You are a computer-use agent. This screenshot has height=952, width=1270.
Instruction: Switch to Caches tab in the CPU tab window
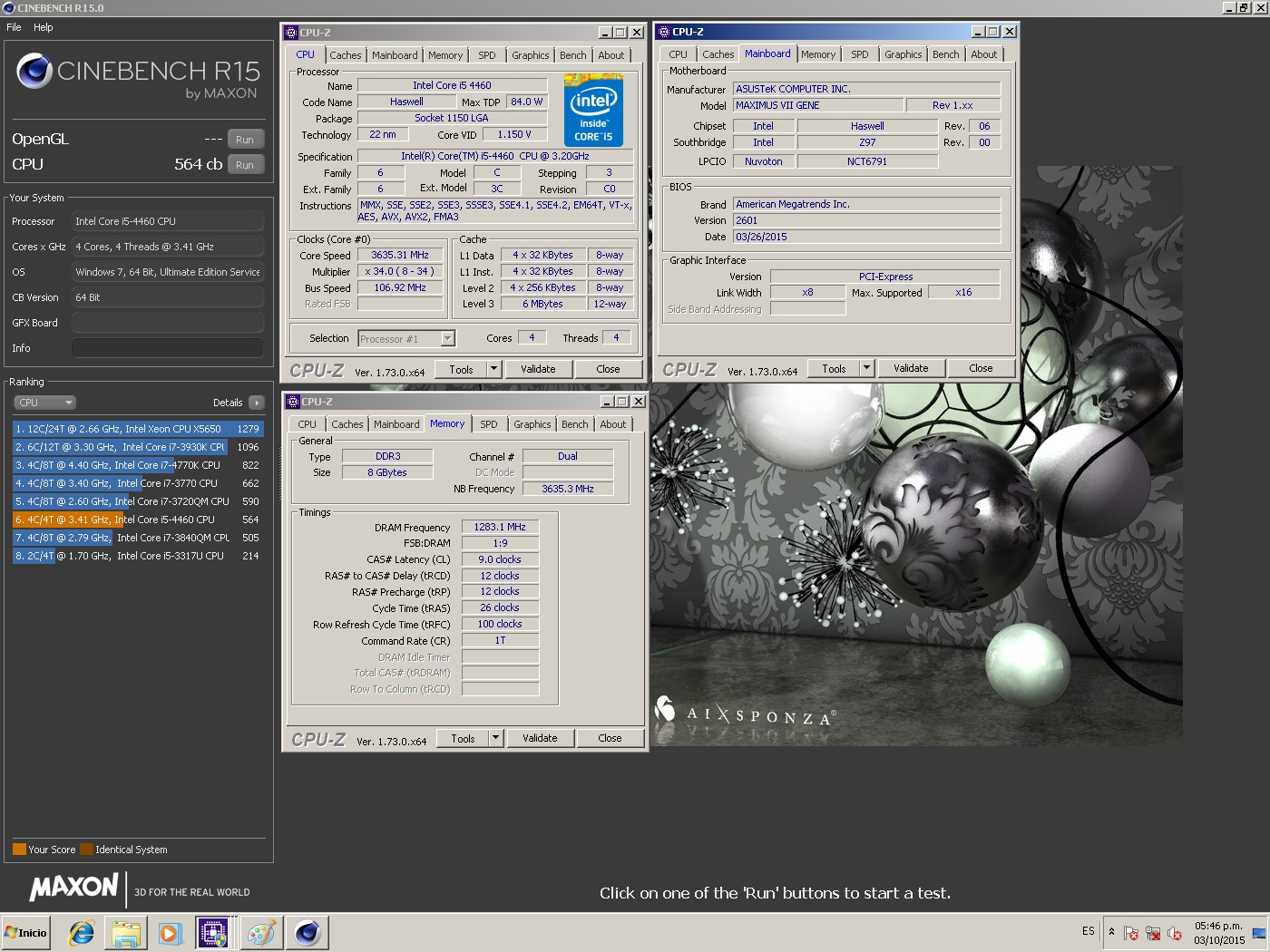[x=346, y=55]
